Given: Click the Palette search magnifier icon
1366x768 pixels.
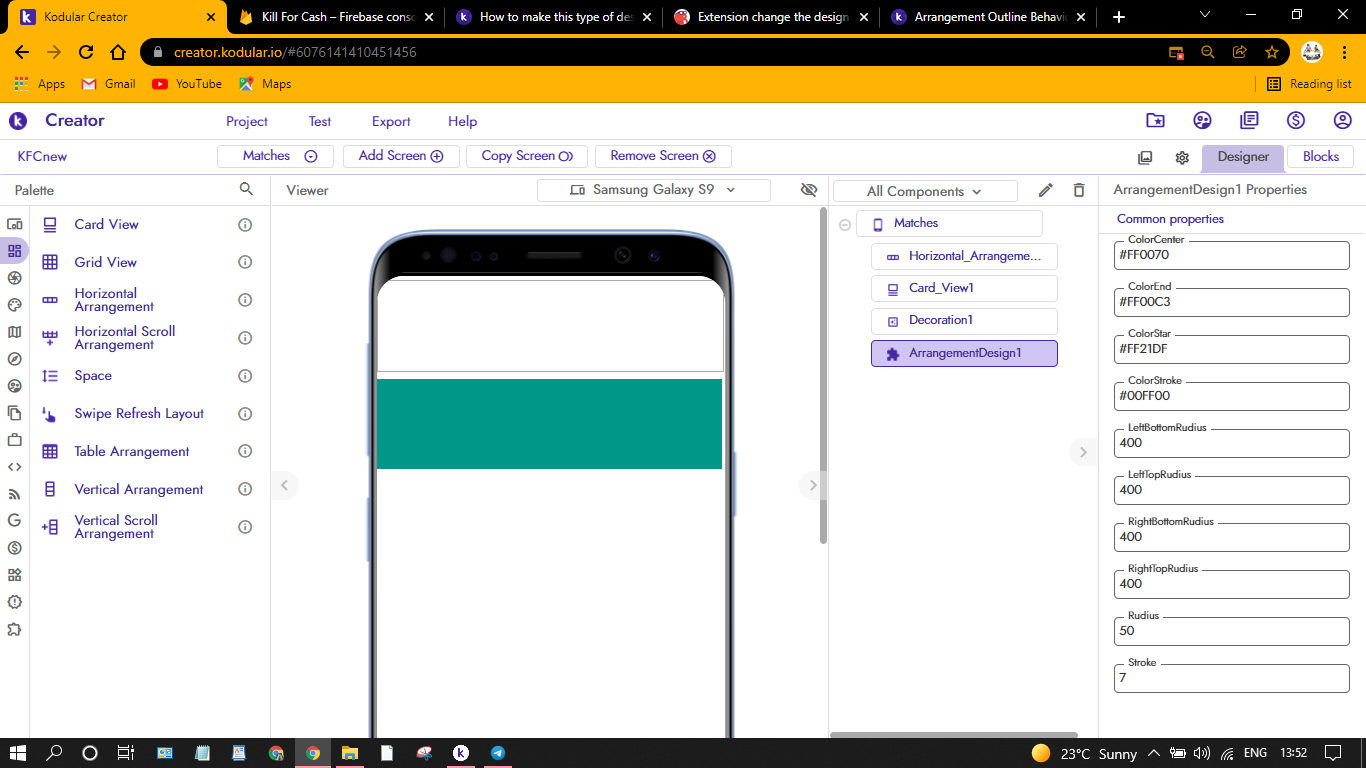Looking at the screenshot, I should [246, 189].
